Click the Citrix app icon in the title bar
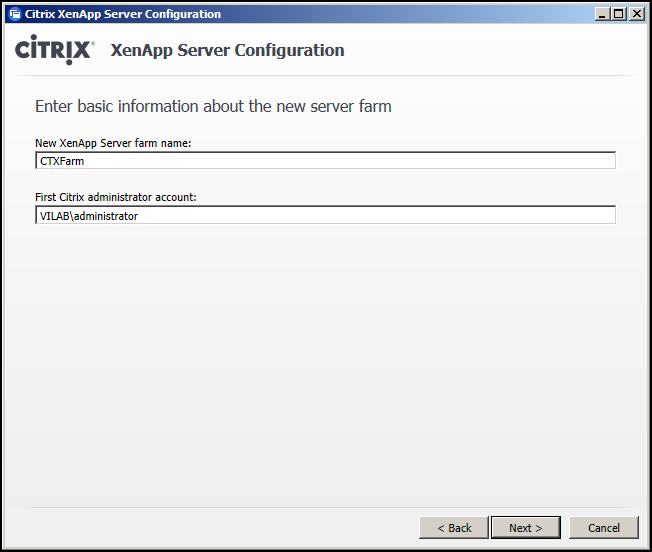This screenshot has height=552, width=652. (x=15, y=14)
